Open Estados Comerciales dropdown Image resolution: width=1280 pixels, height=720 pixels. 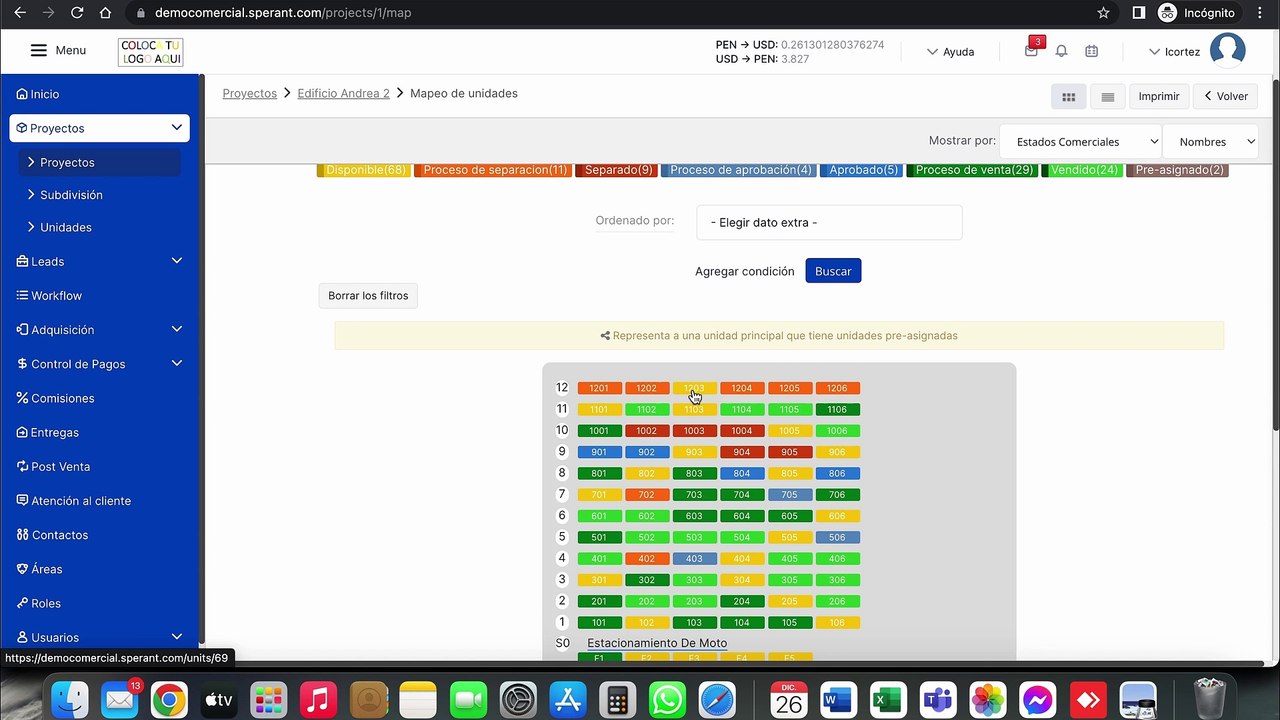tap(1080, 142)
